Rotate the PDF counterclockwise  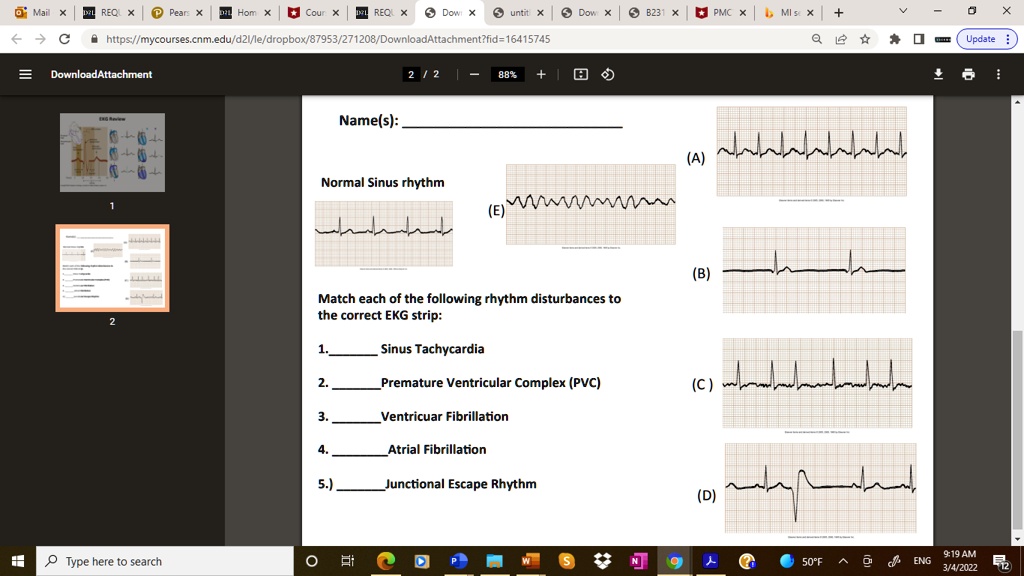pyautogui.click(x=608, y=74)
